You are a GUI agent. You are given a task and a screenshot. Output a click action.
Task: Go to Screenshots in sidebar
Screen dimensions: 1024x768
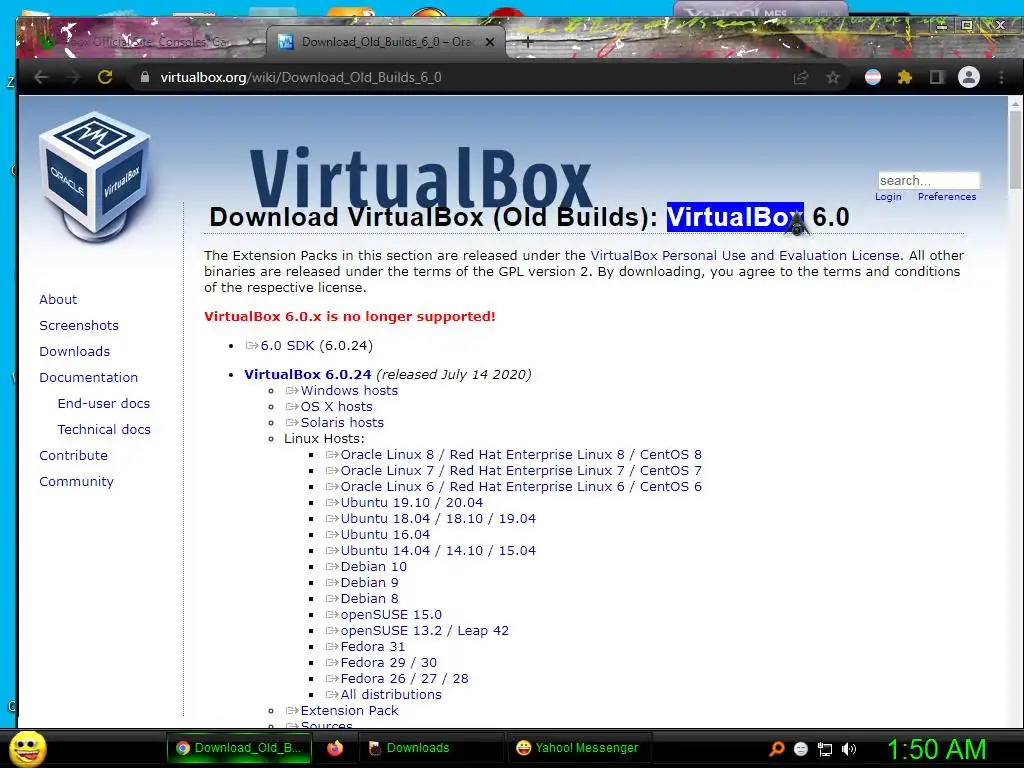(x=79, y=325)
